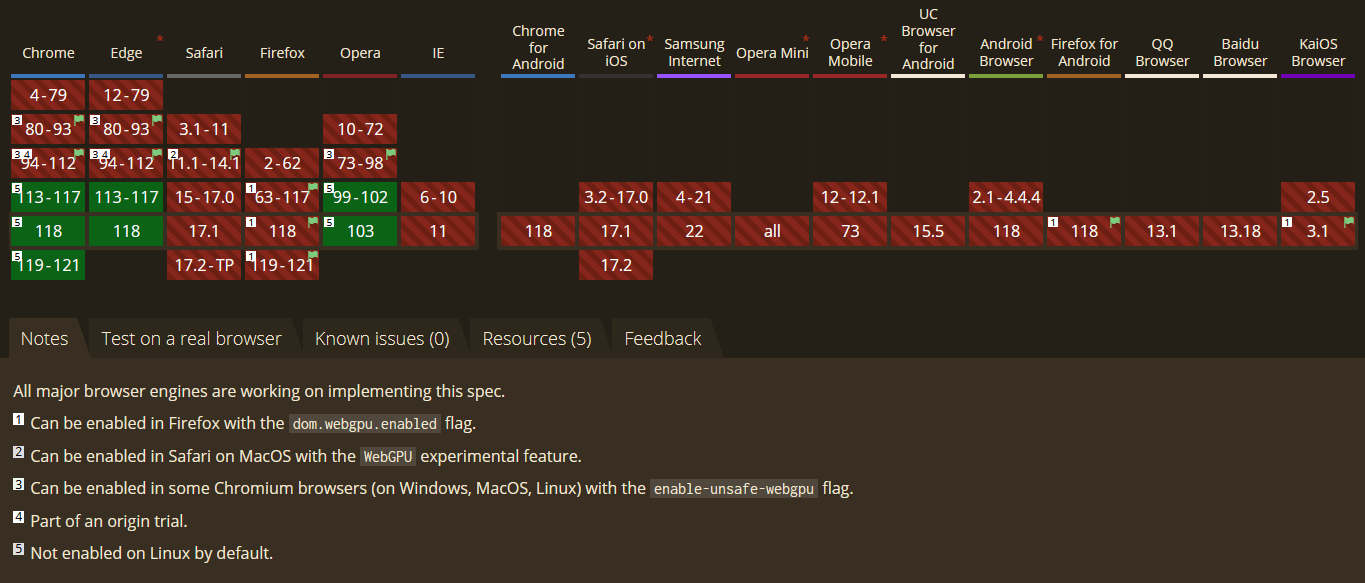Open the Feedback tab
This screenshot has width=1365, height=583.
click(x=663, y=338)
